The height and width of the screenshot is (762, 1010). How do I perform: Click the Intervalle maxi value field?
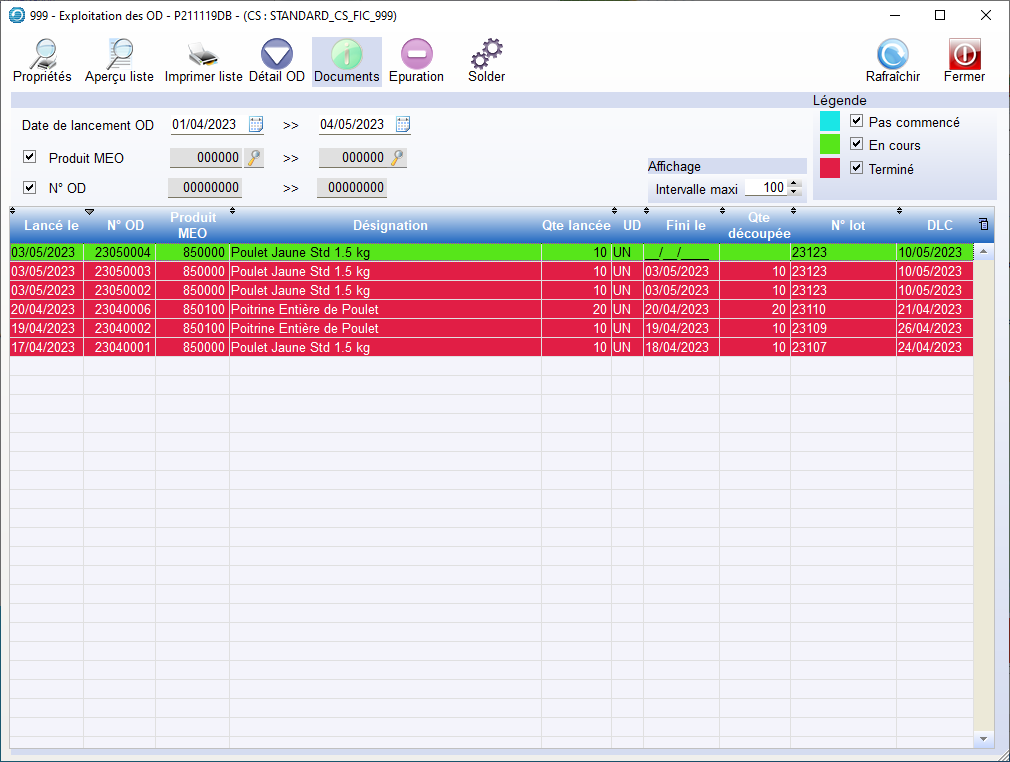pyautogui.click(x=765, y=188)
